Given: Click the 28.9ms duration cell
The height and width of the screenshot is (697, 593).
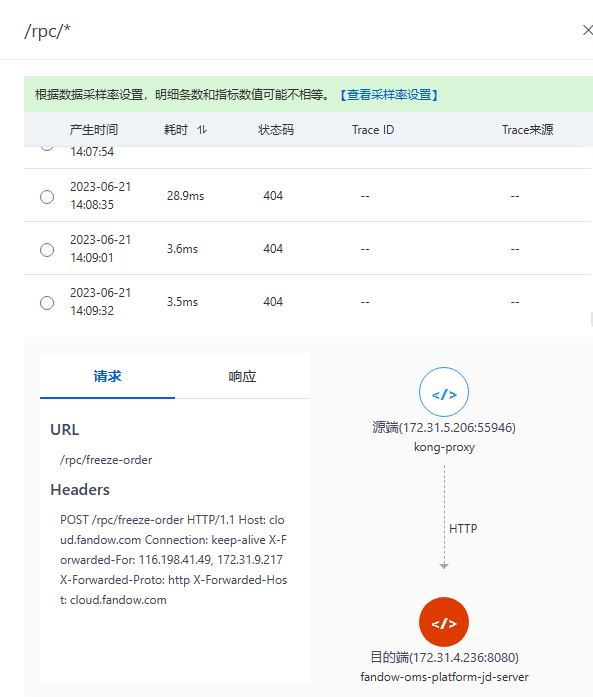Looking at the screenshot, I should tap(185, 196).
